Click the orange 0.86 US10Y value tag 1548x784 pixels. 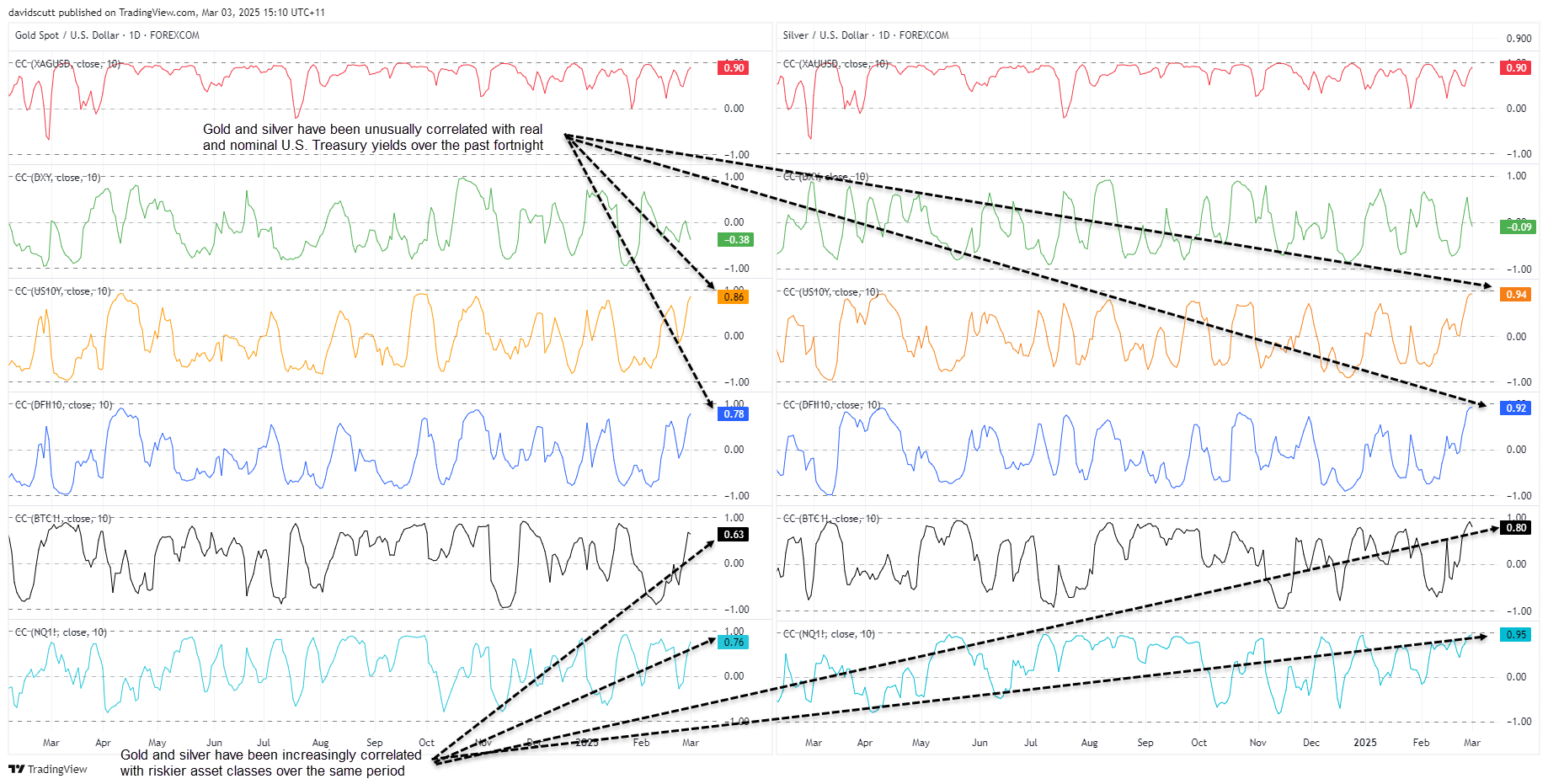coord(734,297)
